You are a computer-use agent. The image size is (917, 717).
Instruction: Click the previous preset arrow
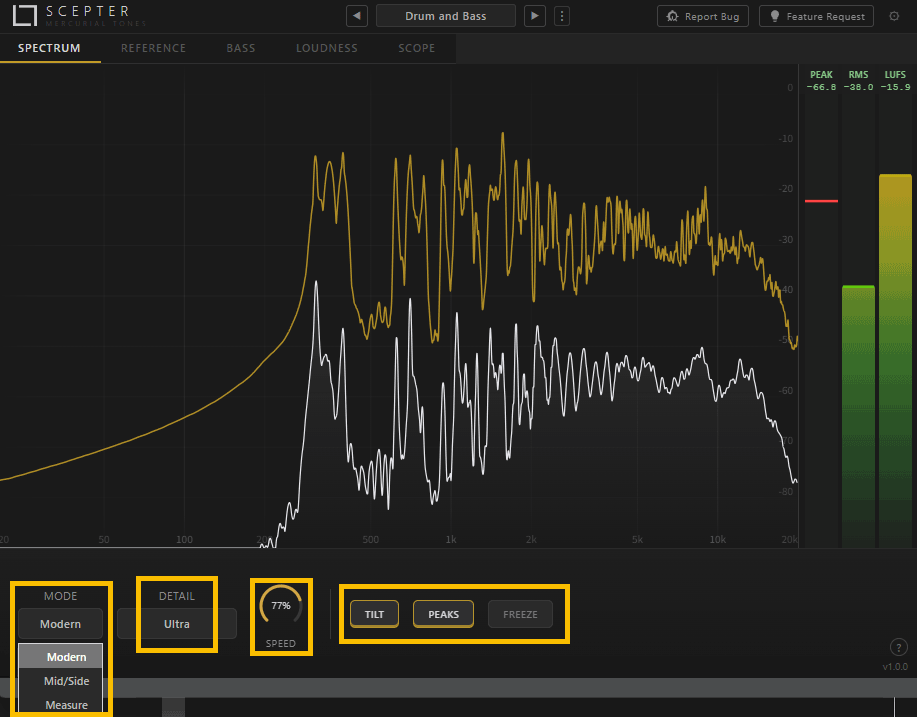[357, 16]
